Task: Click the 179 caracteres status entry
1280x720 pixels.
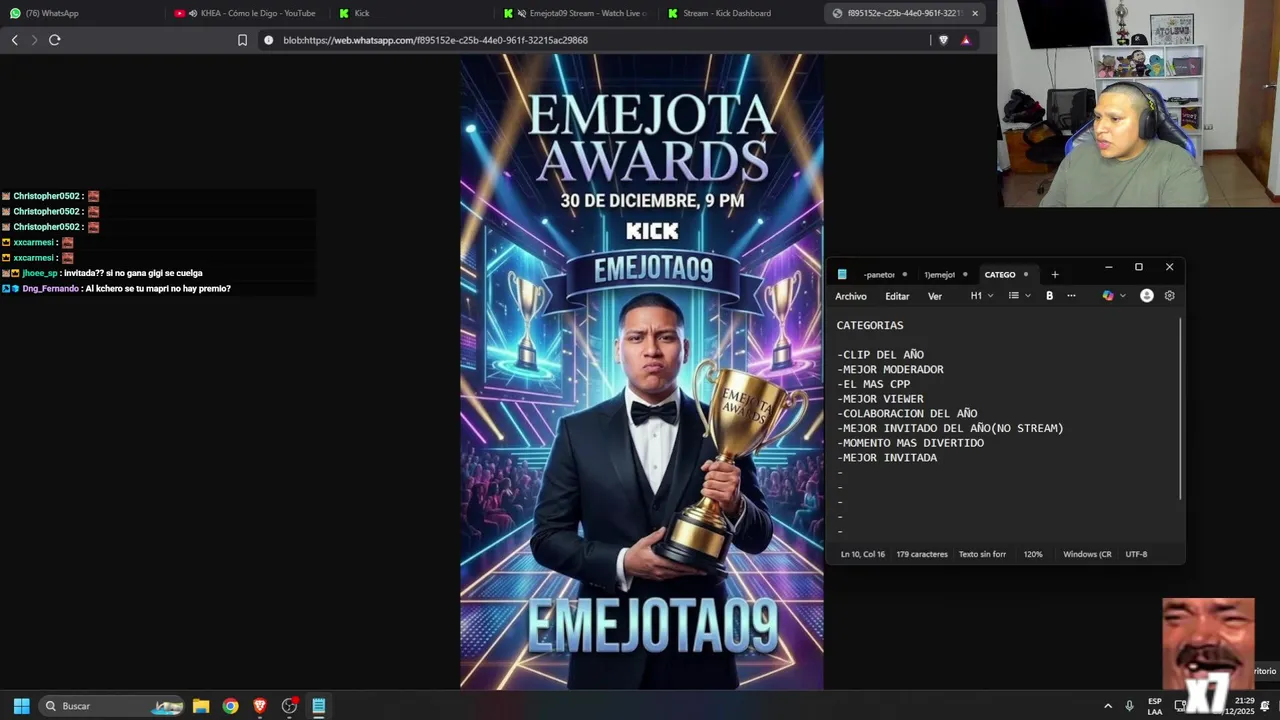Action: click(x=922, y=554)
